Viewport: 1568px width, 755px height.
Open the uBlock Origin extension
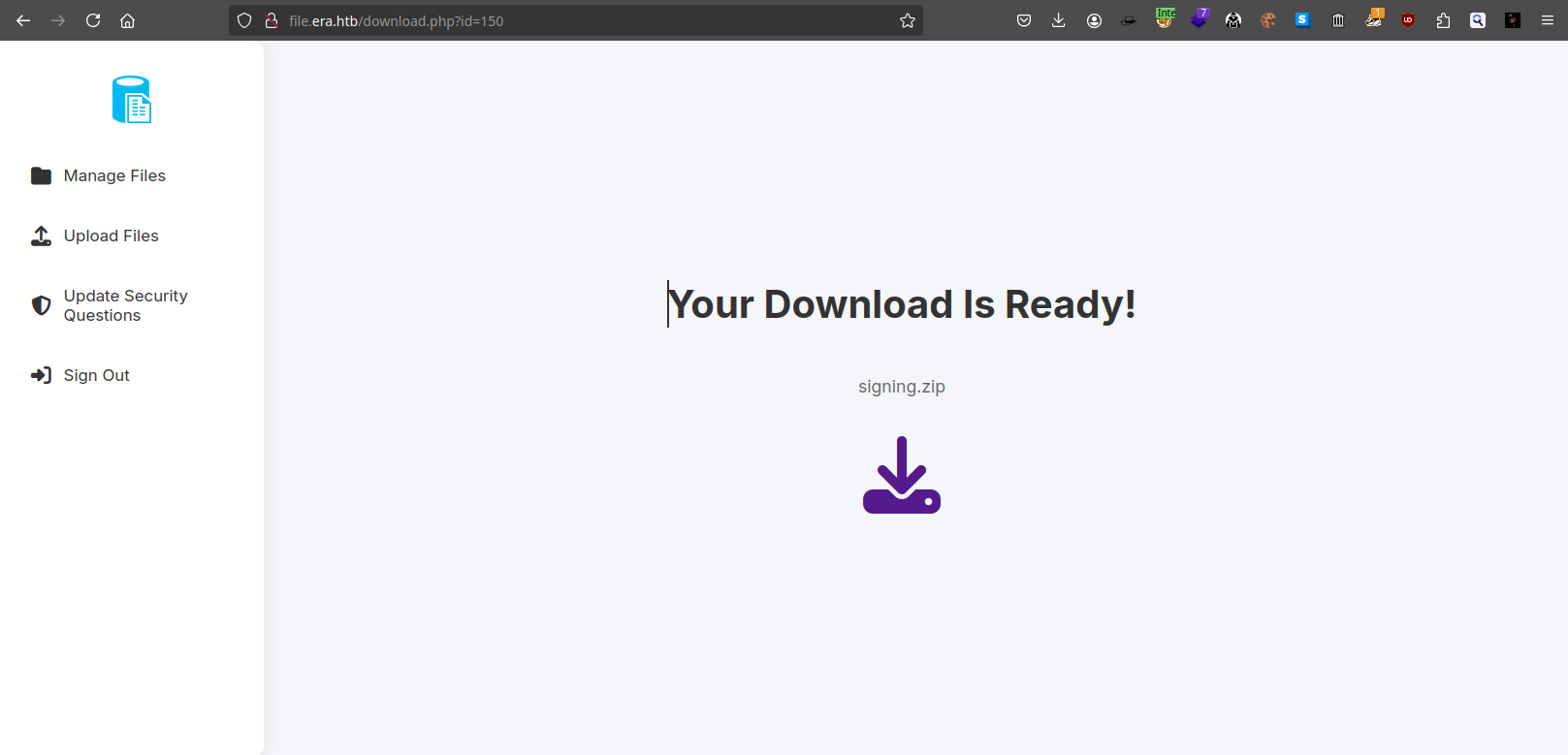pyautogui.click(x=1407, y=20)
